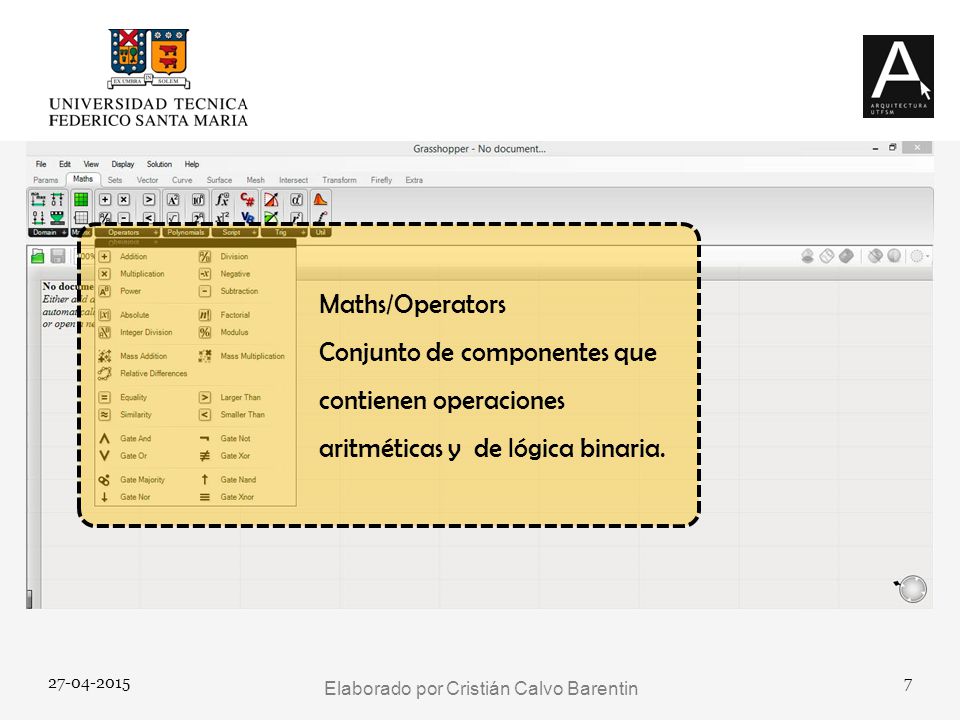This screenshot has height=720, width=960.
Task: Select the green matrix grid icon
Action: click(81, 200)
